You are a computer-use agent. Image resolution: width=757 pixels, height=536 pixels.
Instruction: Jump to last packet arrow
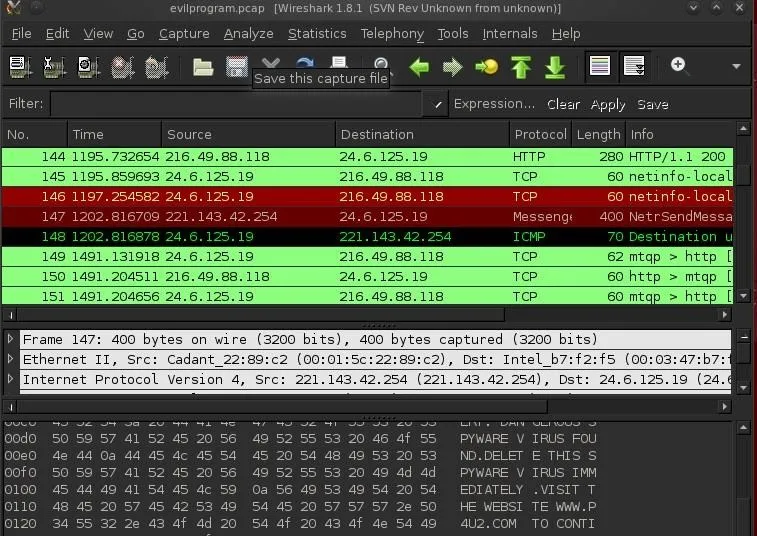[x=555, y=67]
